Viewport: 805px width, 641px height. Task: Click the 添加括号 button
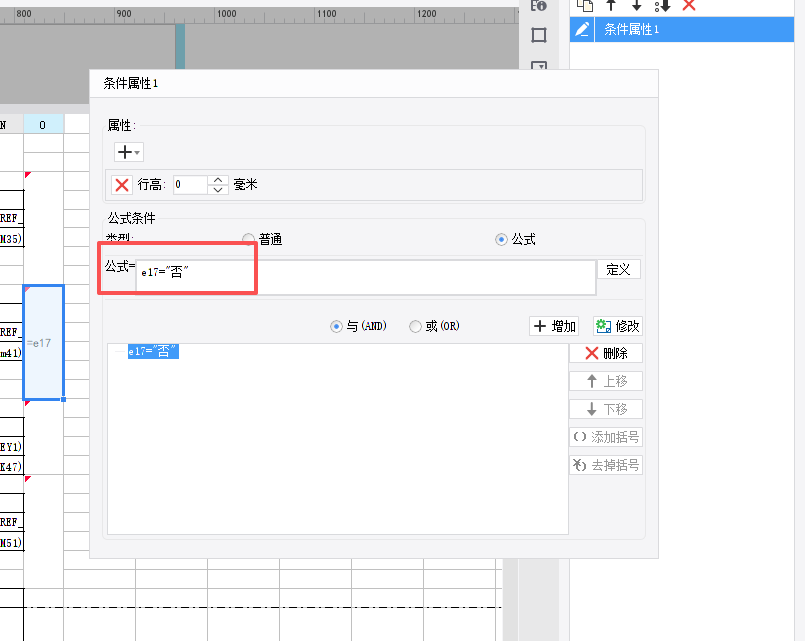tap(606, 437)
